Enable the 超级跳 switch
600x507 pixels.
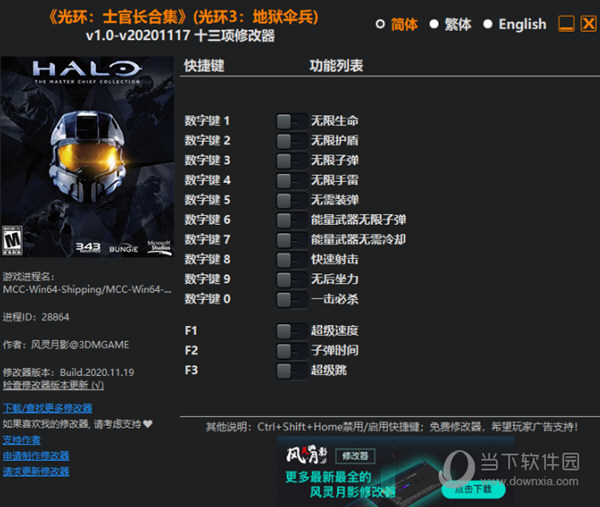(292, 371)
